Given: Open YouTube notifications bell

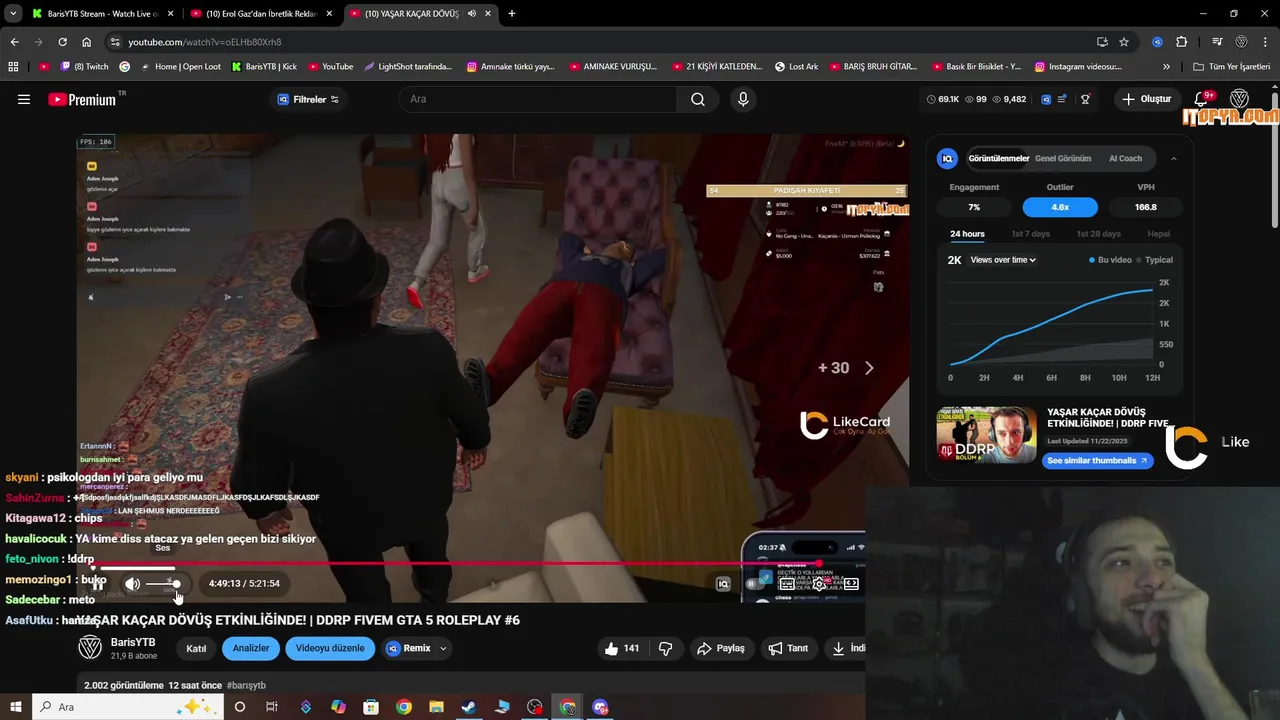Looking at the screenshot, I should [x=1203, y=99].
